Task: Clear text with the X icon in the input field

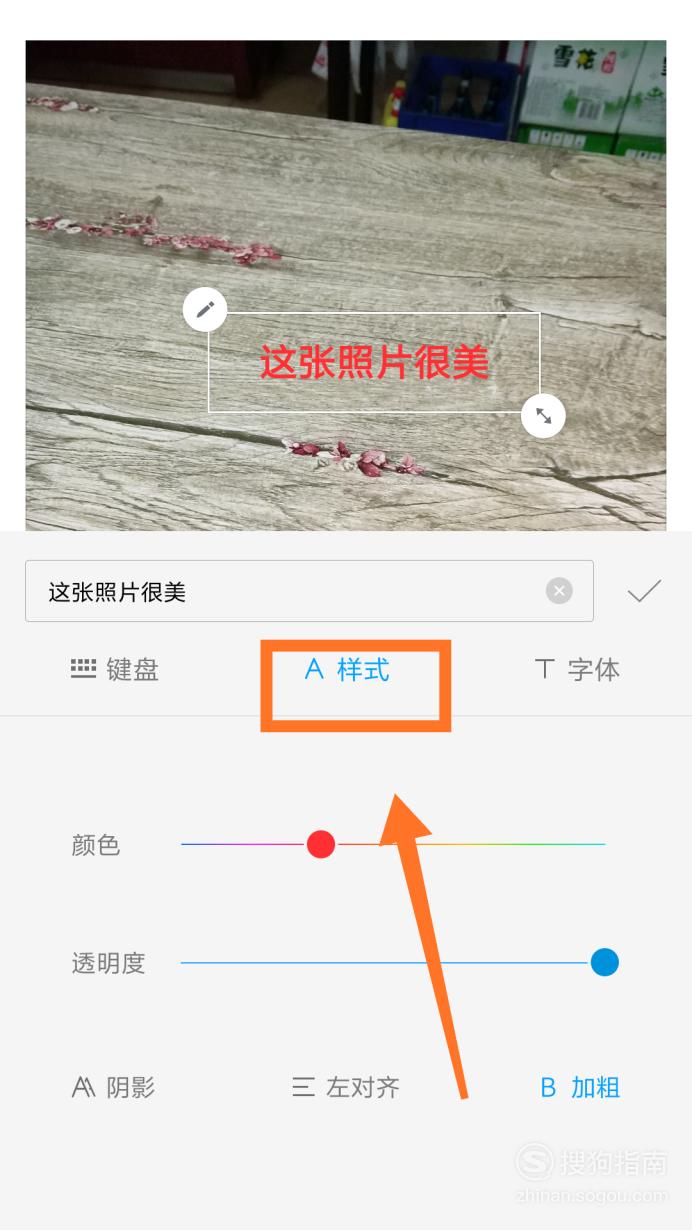Action: [559, 591]
